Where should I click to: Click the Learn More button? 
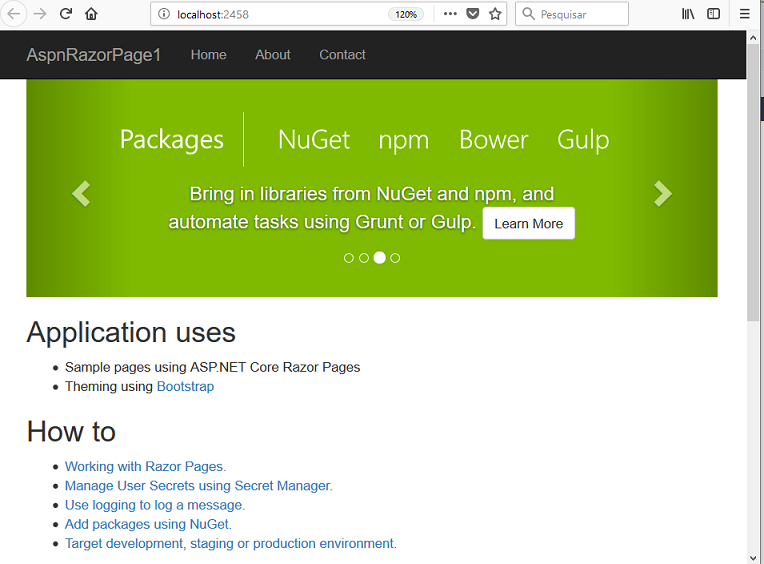[x=529, y=224]
